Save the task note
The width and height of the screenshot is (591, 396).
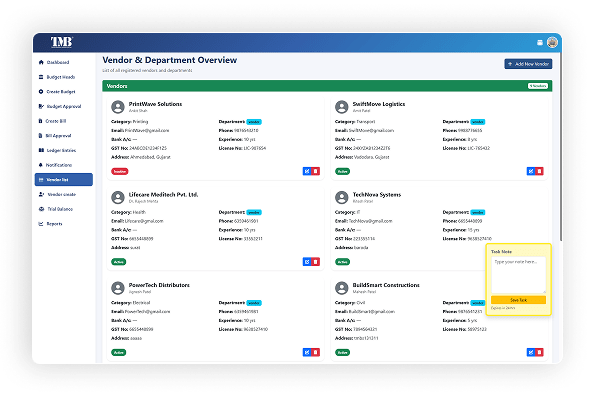tap(518, 300)
